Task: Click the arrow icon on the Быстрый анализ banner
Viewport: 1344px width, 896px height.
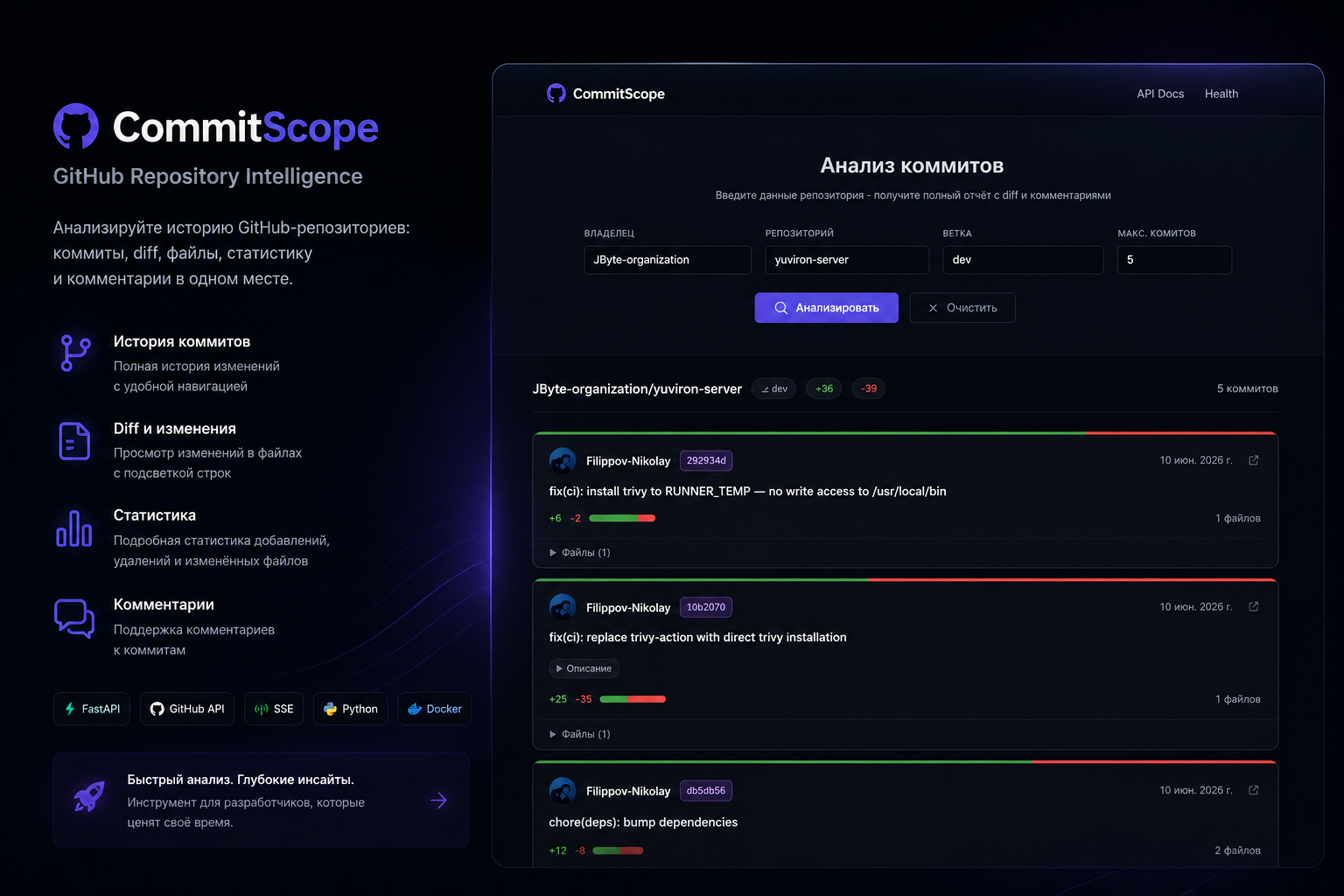Action: pyautogui.click(x=439, y=801)
